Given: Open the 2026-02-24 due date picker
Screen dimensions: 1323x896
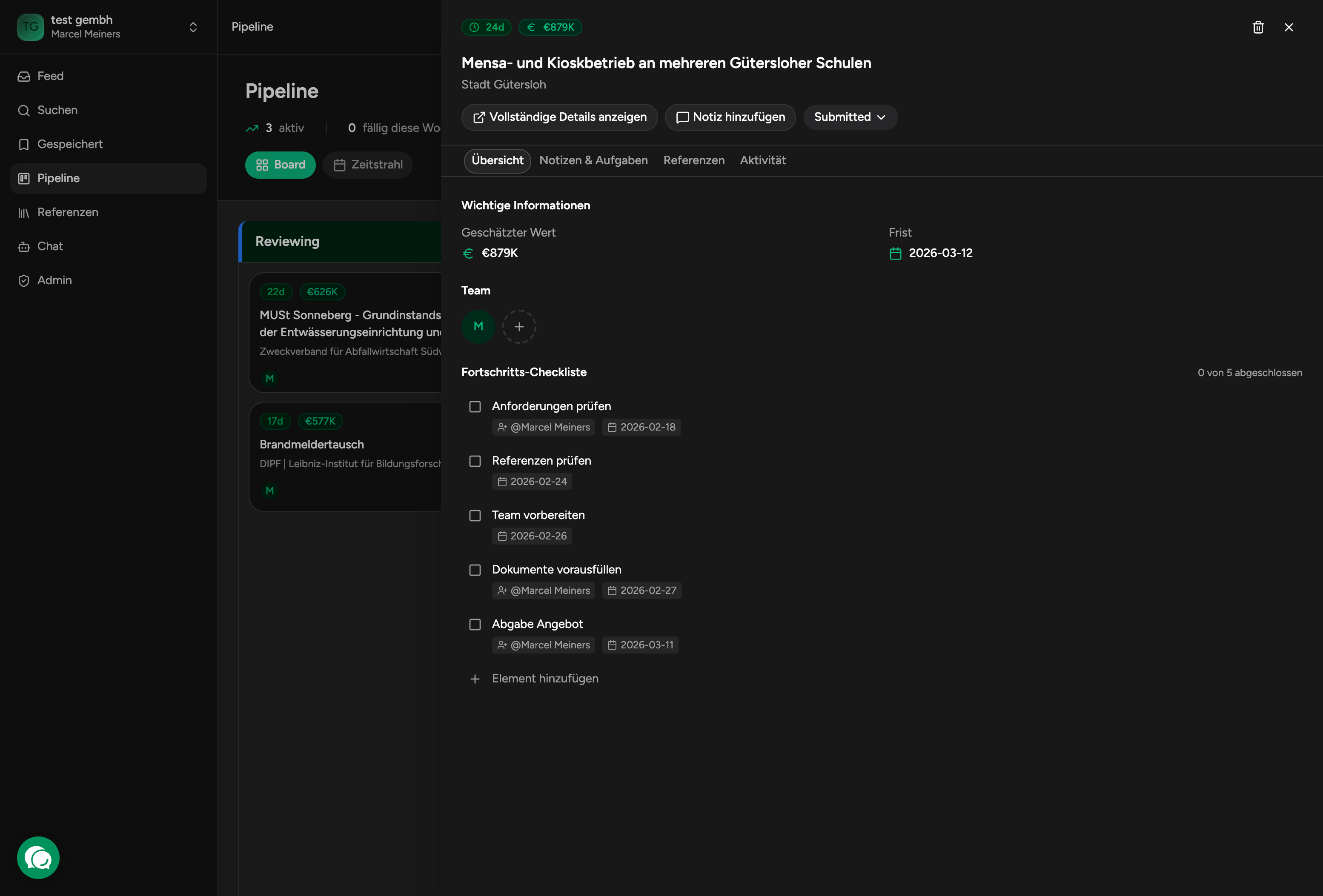Looking at the screenshot, I should (532, 482).
